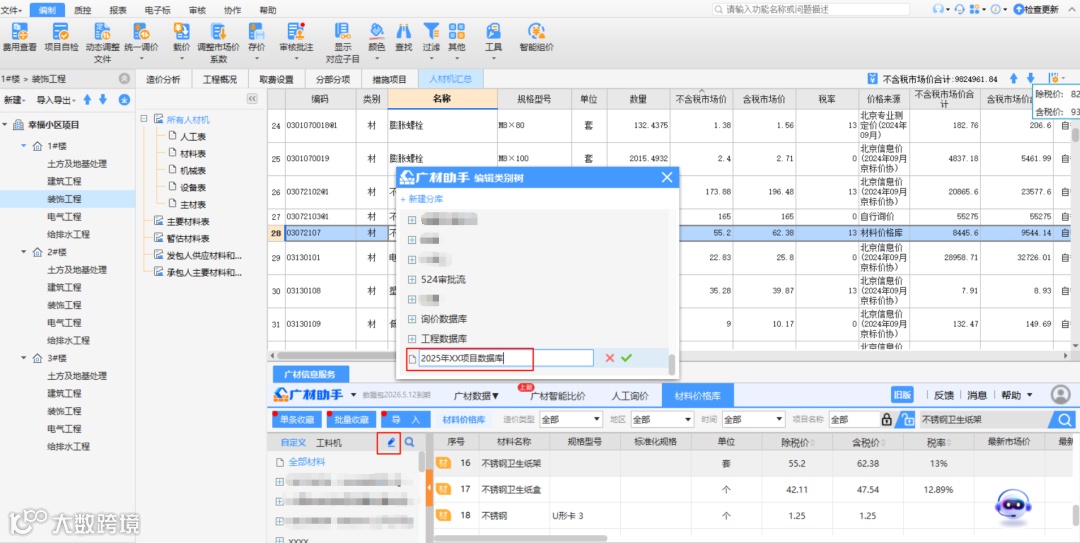Open the 分部分项 tab

[x=333, y=79]
